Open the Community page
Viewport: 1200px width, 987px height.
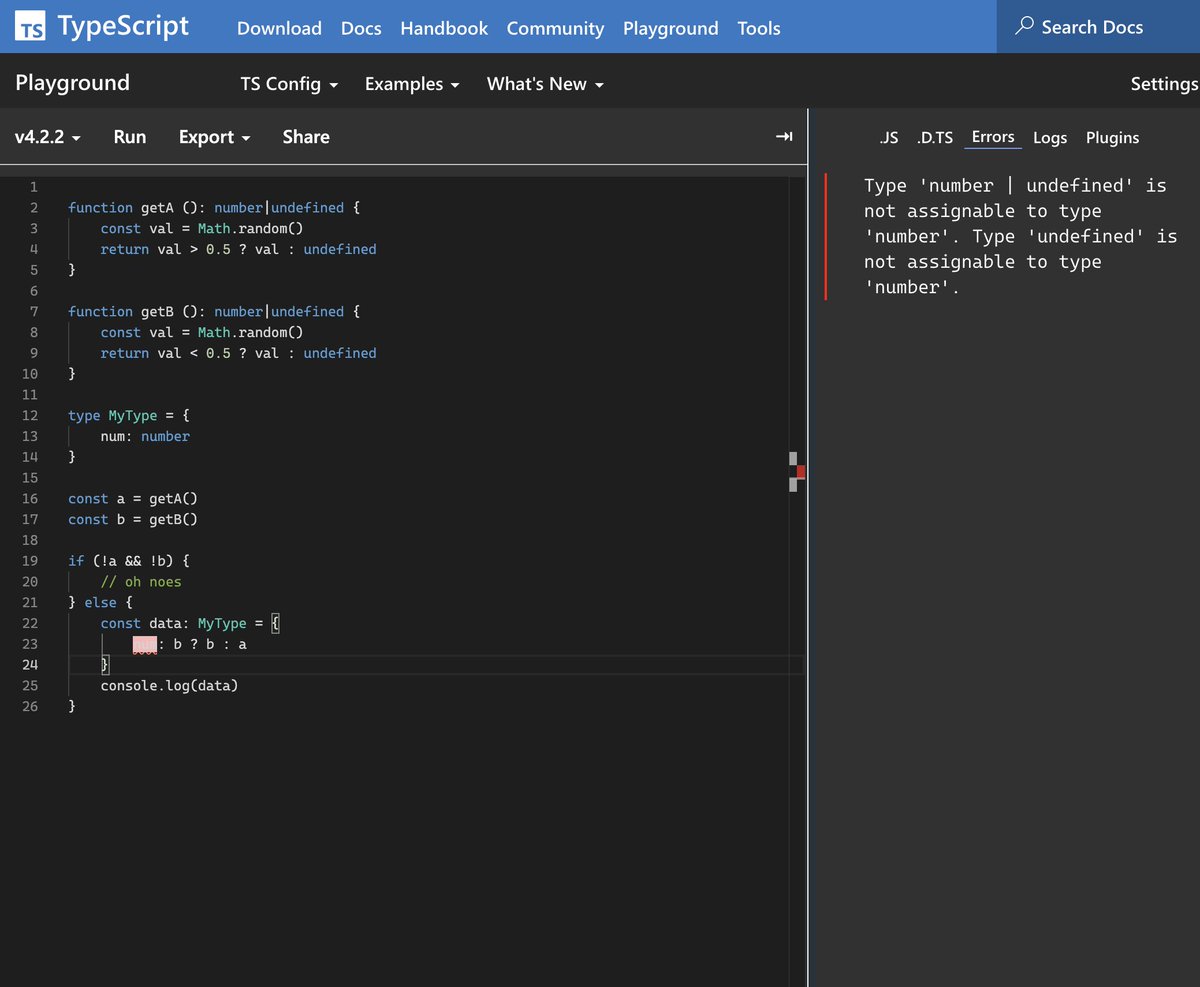(x=555, y=28)
